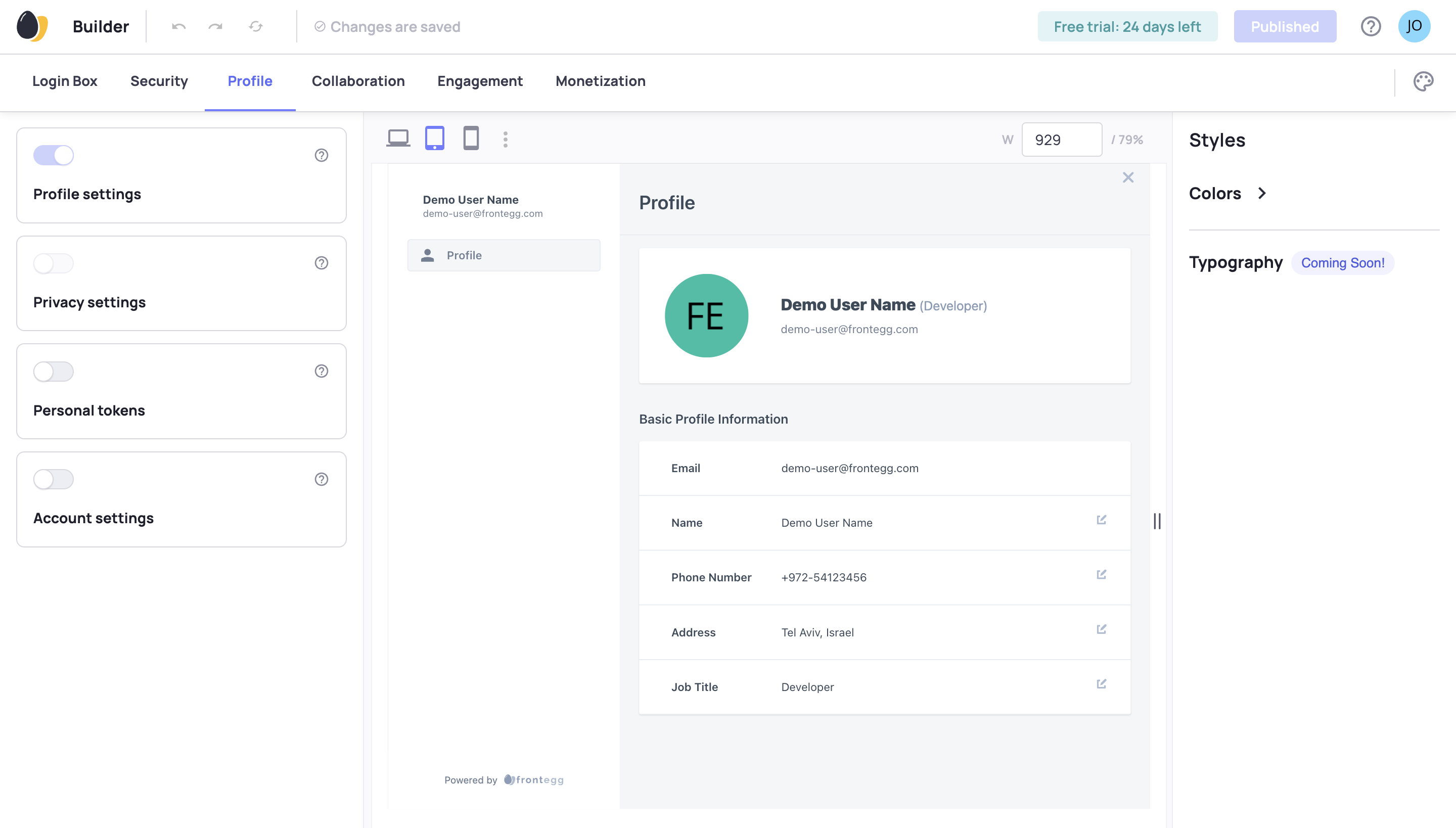
Task: Switch to the Security tab
Action: pos(159,81)
